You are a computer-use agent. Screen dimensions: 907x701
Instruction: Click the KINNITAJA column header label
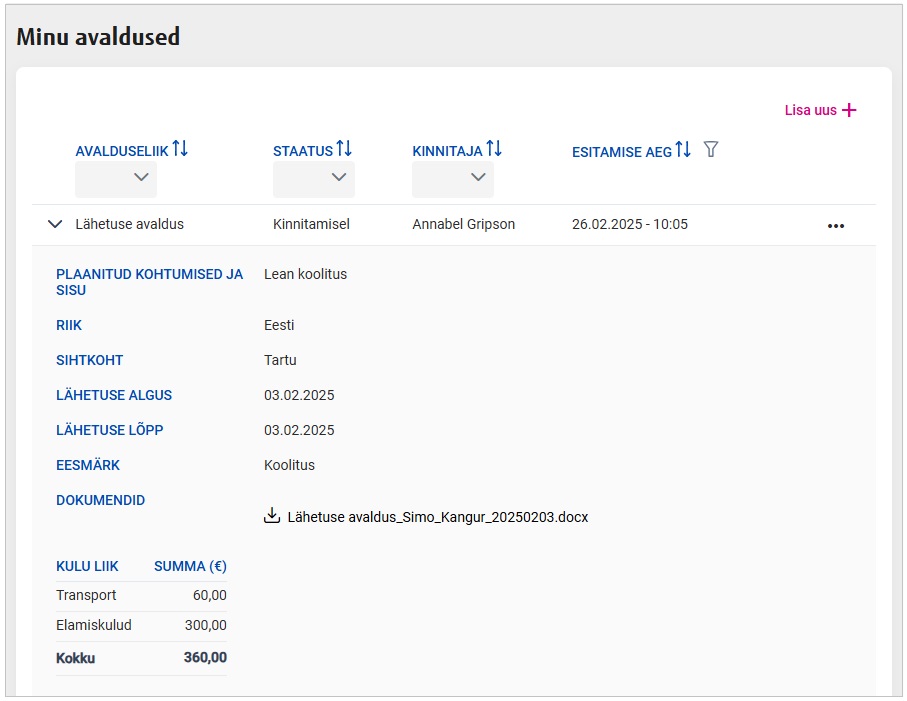click(447, 151)
